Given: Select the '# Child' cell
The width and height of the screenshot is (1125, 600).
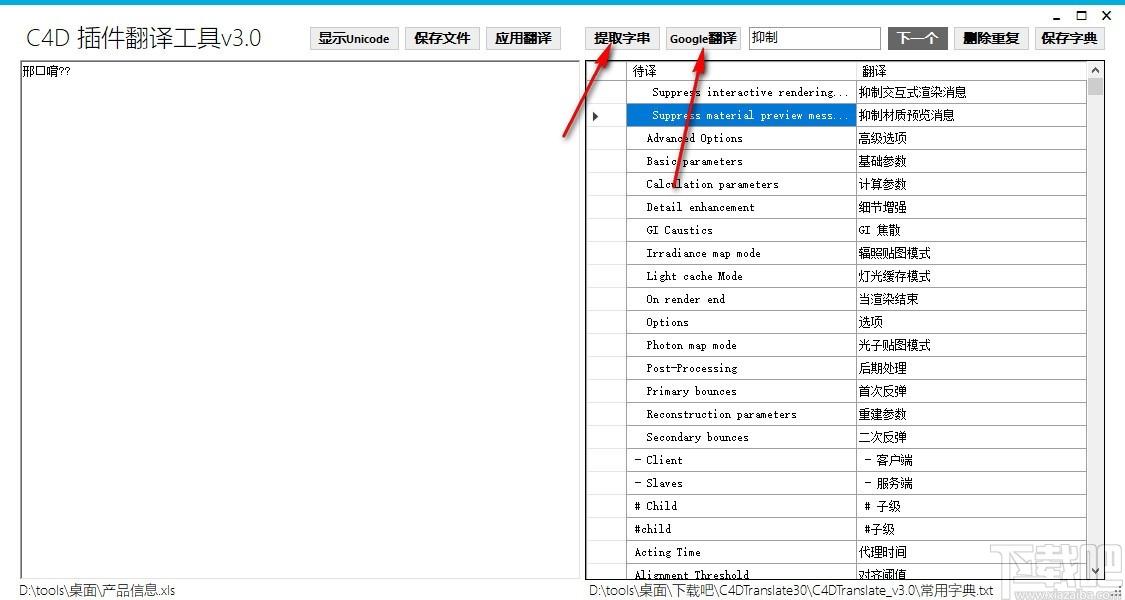Looking at the screenshot, I should coord(741,506).
